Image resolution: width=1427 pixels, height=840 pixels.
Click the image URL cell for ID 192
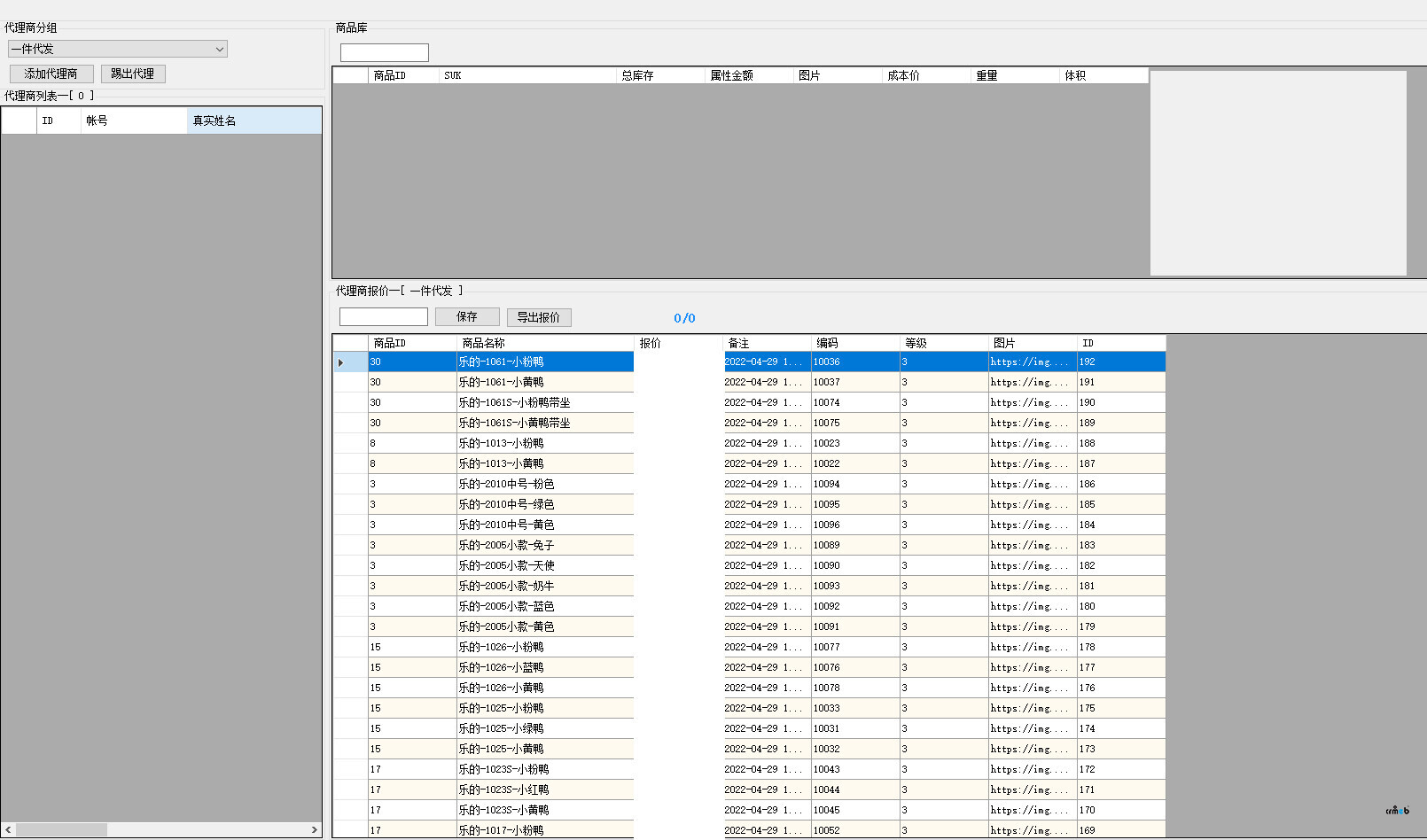(x=1032, y=362)
